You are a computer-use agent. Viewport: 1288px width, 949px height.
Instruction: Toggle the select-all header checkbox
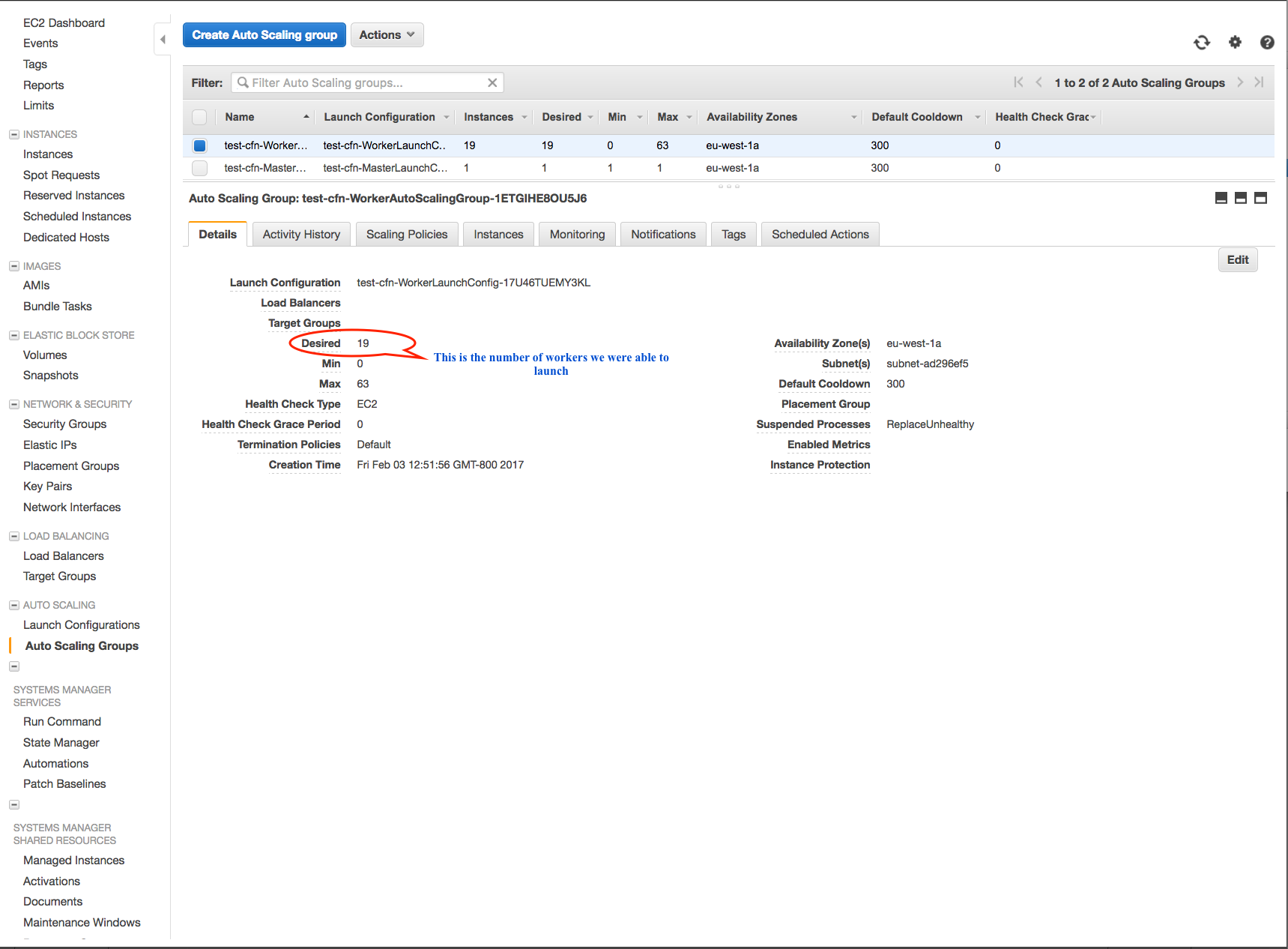pyautogui.click(x=199, y=117)
